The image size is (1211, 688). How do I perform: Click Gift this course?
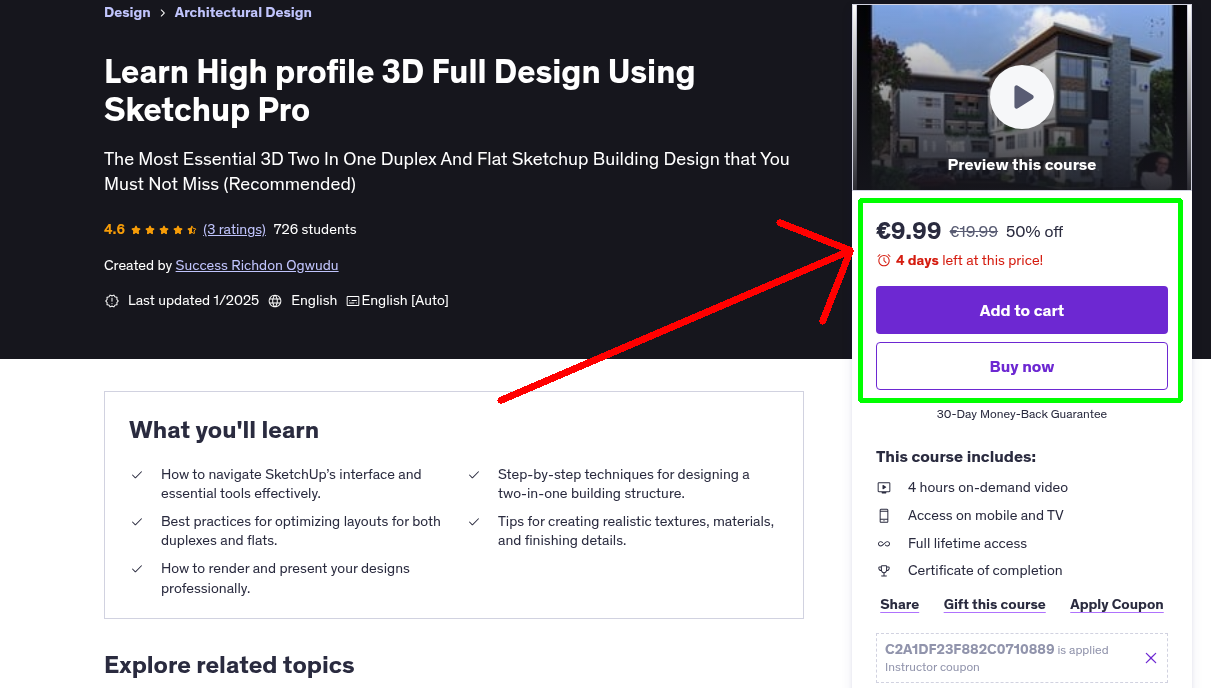coord(994,604)
